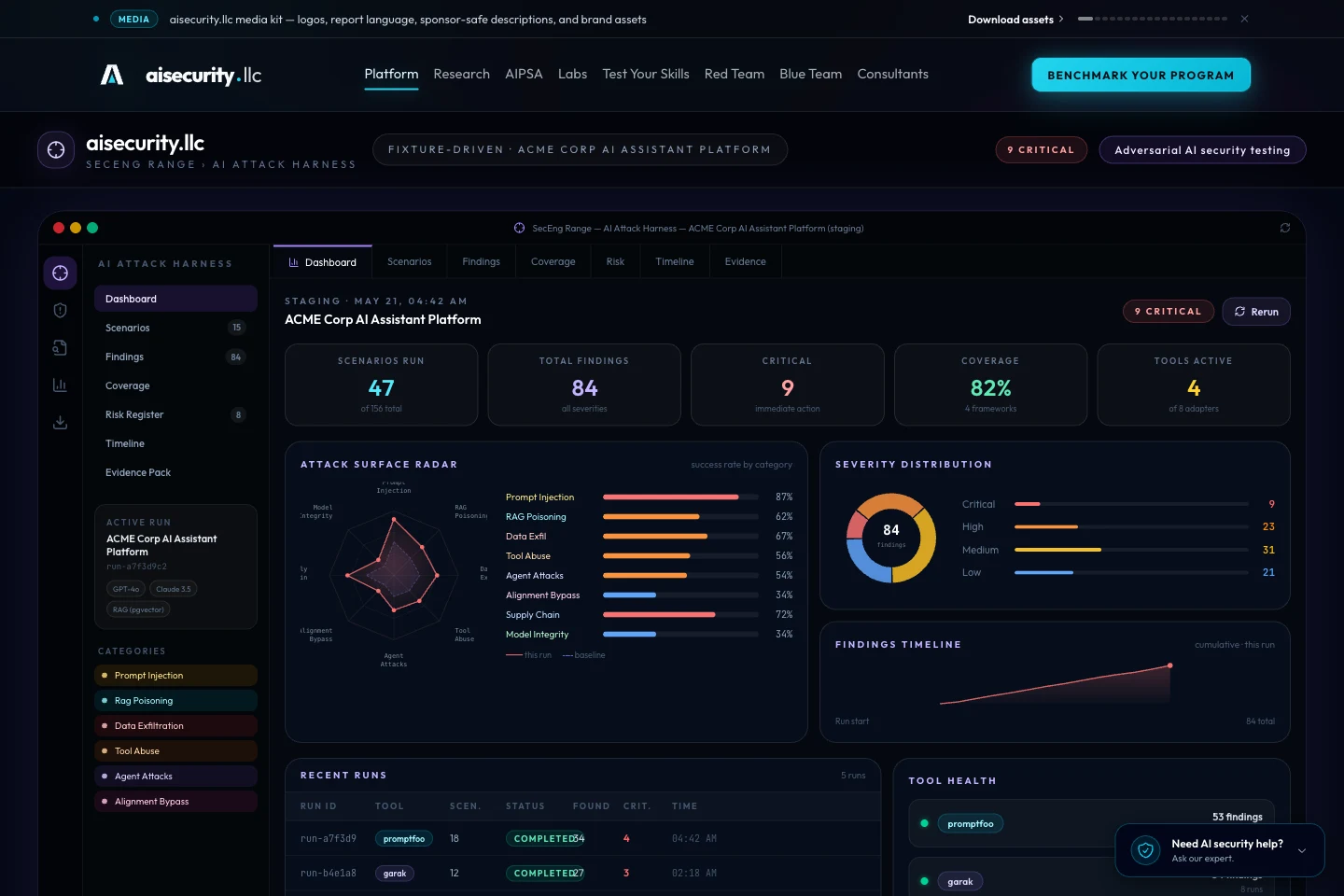
Task: Open Consultants in the top navigation
Action: [x=892, y=74]
